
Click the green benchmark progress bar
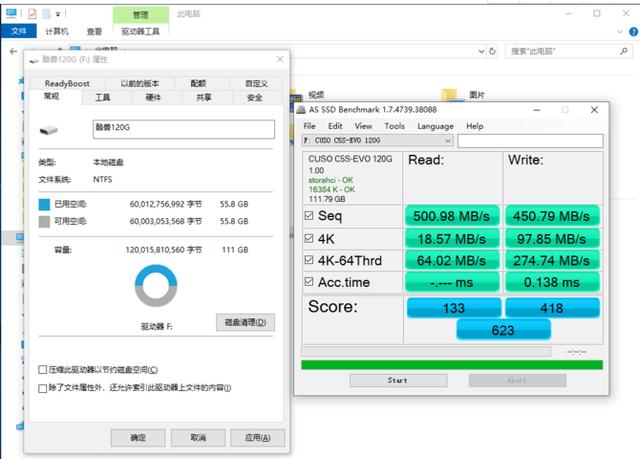[x=452, y=365]
